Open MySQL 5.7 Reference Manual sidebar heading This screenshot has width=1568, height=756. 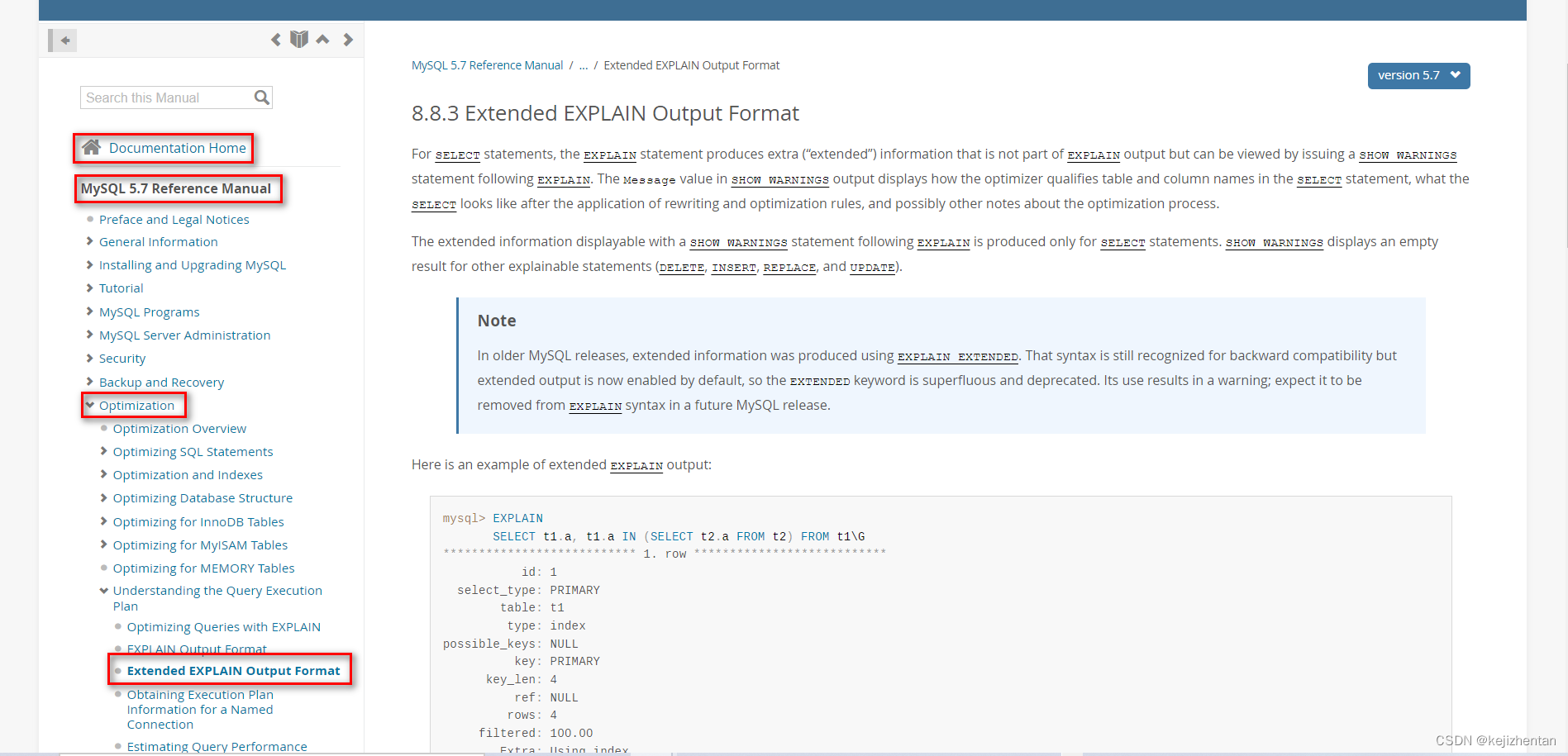tap(176, 188)
